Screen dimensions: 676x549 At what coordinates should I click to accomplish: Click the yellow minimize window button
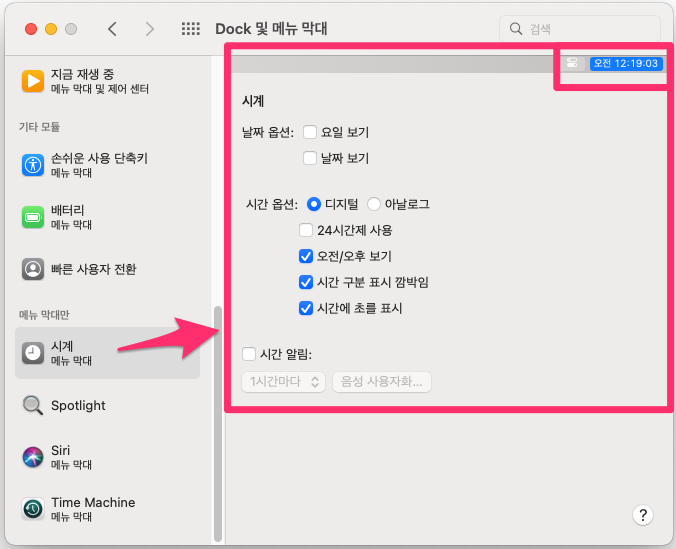(51, 29)
